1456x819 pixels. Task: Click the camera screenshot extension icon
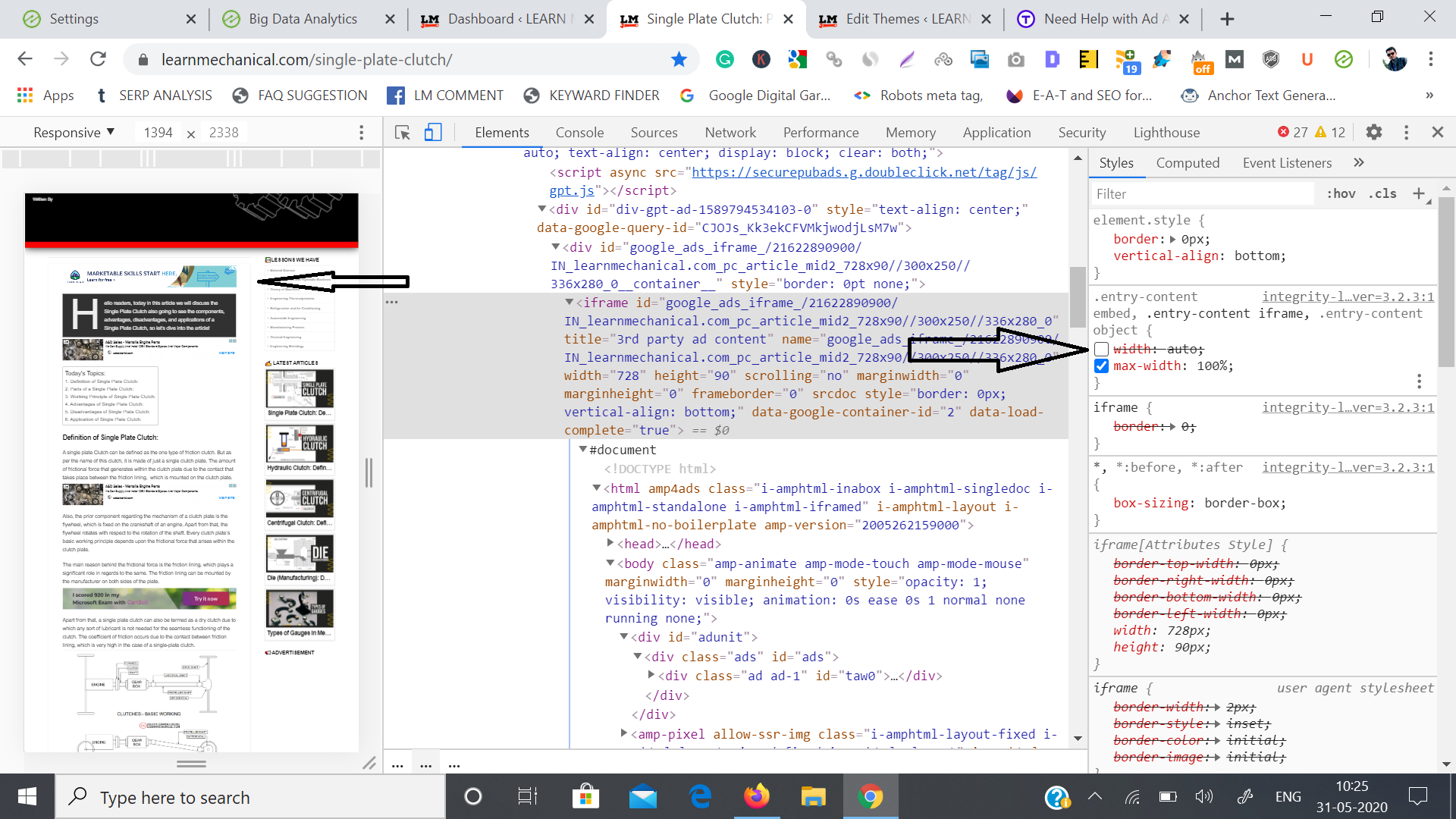click(x=1016, y=59)
